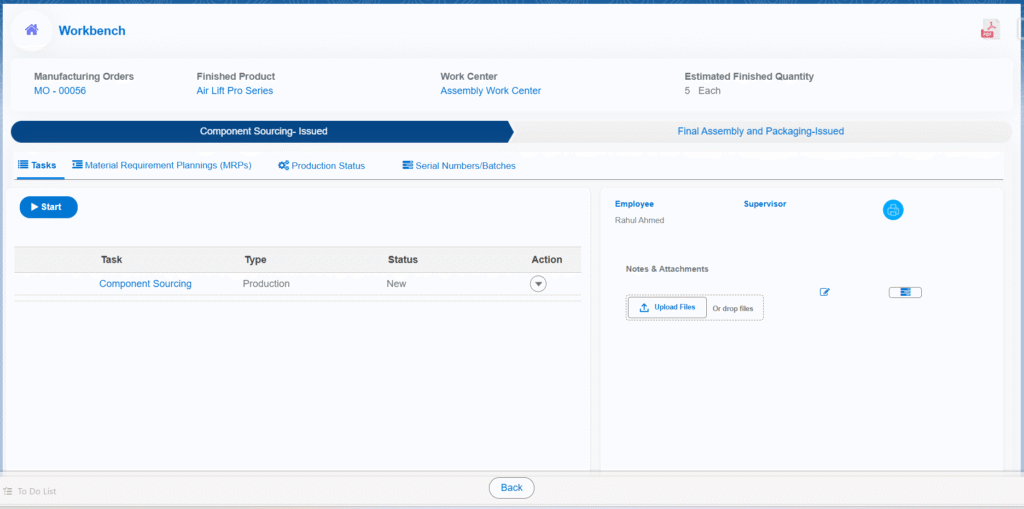This screenshot has height=509, width=1024.
Task: Click the Home icon beside Workbench
Action: (x=32, y=30)
